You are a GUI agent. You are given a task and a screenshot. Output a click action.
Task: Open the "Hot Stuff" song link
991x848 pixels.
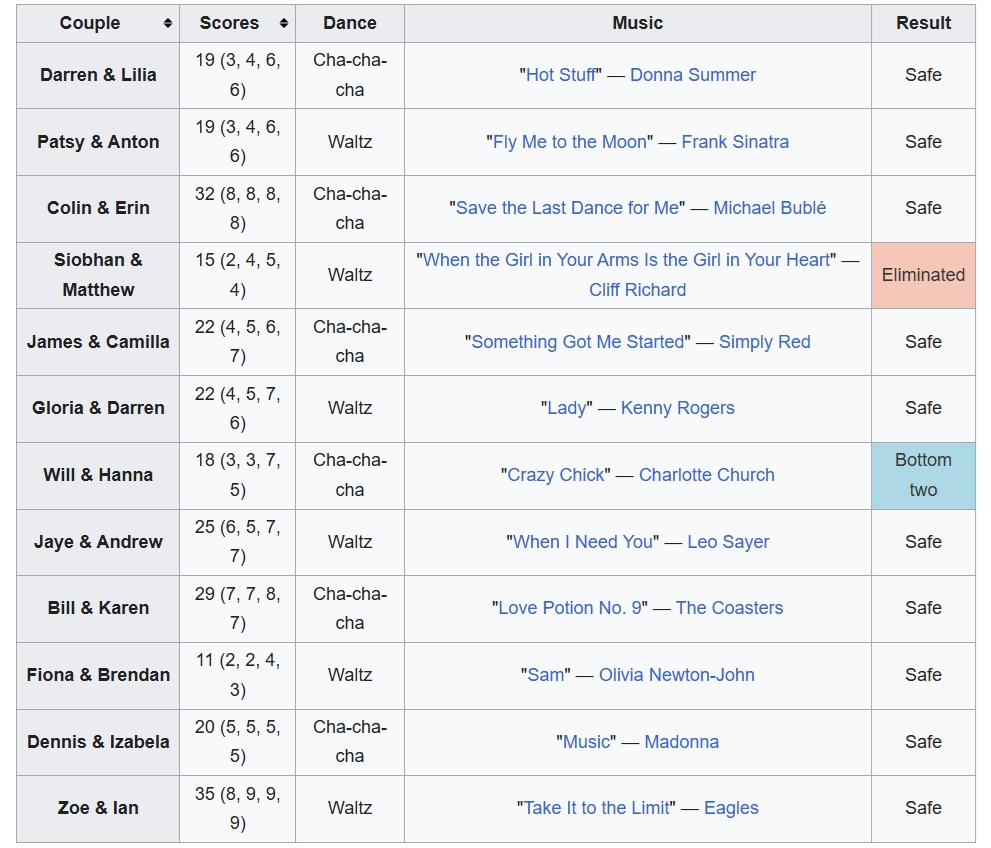click(x=561, y=75)
